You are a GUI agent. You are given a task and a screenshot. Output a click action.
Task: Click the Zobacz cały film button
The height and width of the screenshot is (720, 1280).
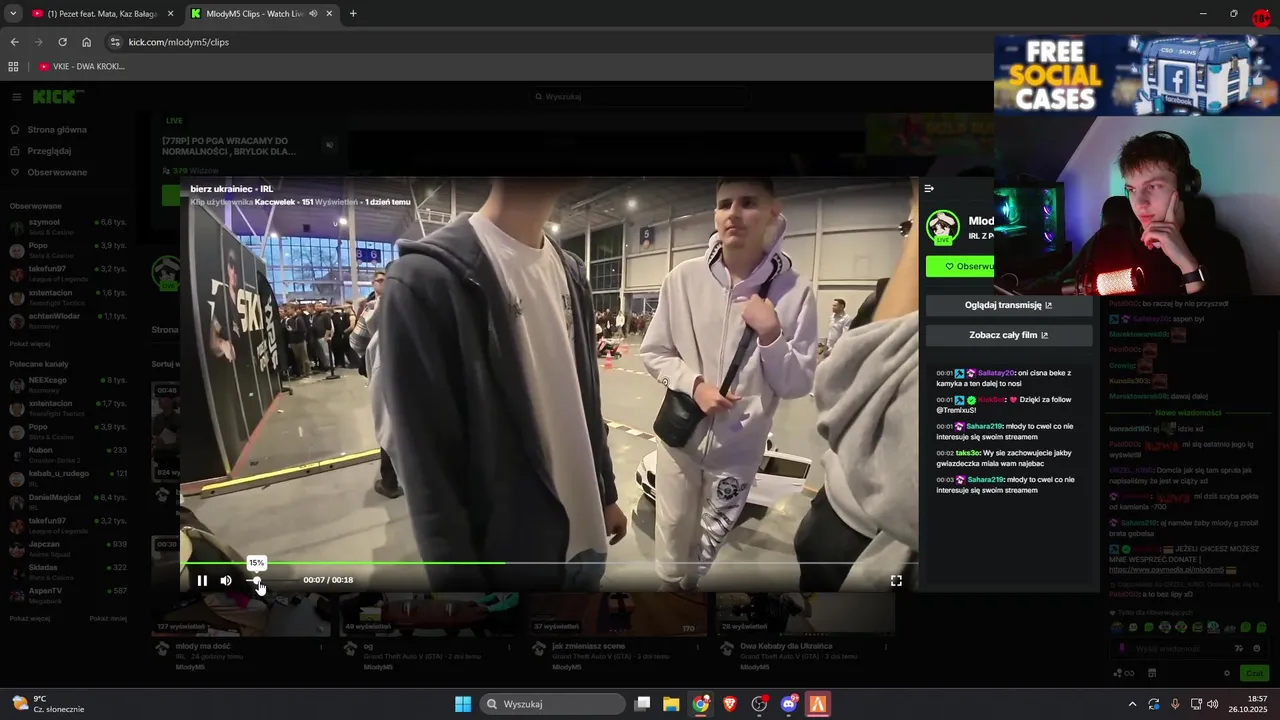[1008, 335]
